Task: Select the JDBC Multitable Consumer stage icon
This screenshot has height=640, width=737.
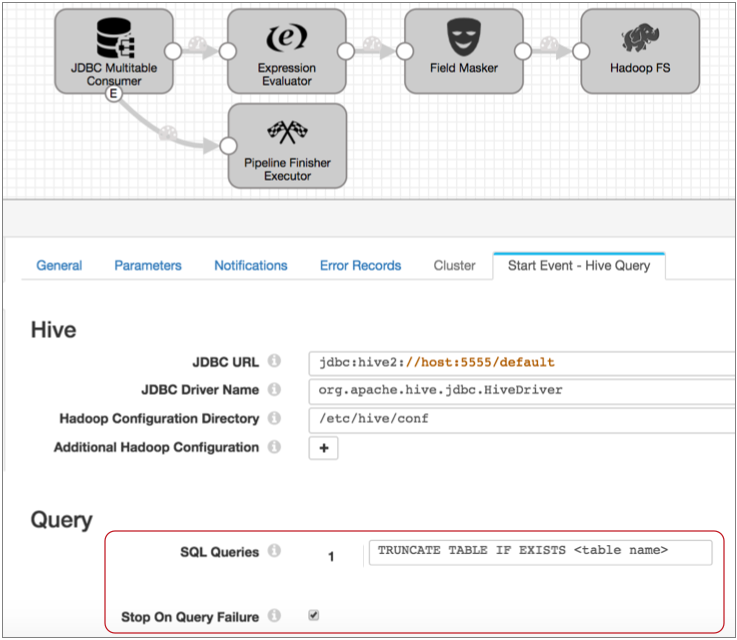Action: tap(113, 38)
